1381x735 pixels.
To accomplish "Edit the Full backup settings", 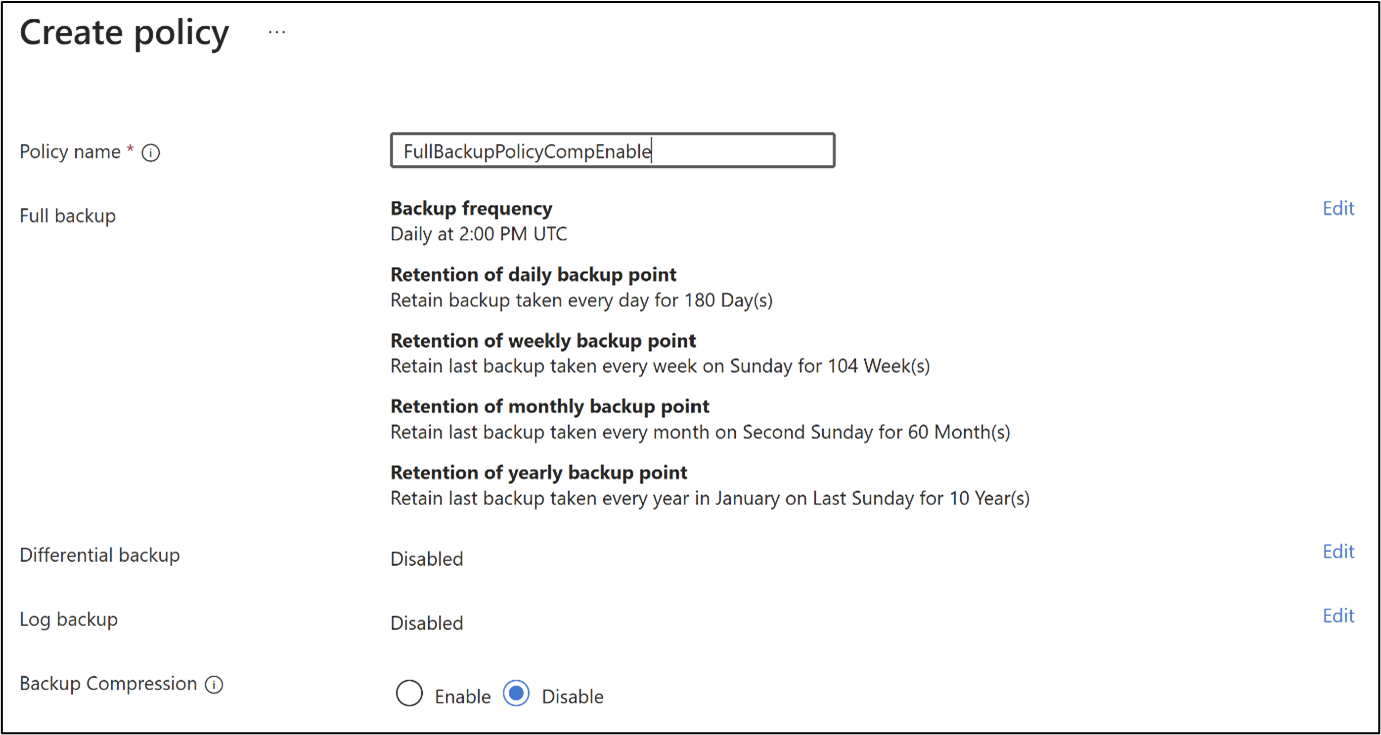I will (1338, 208).
